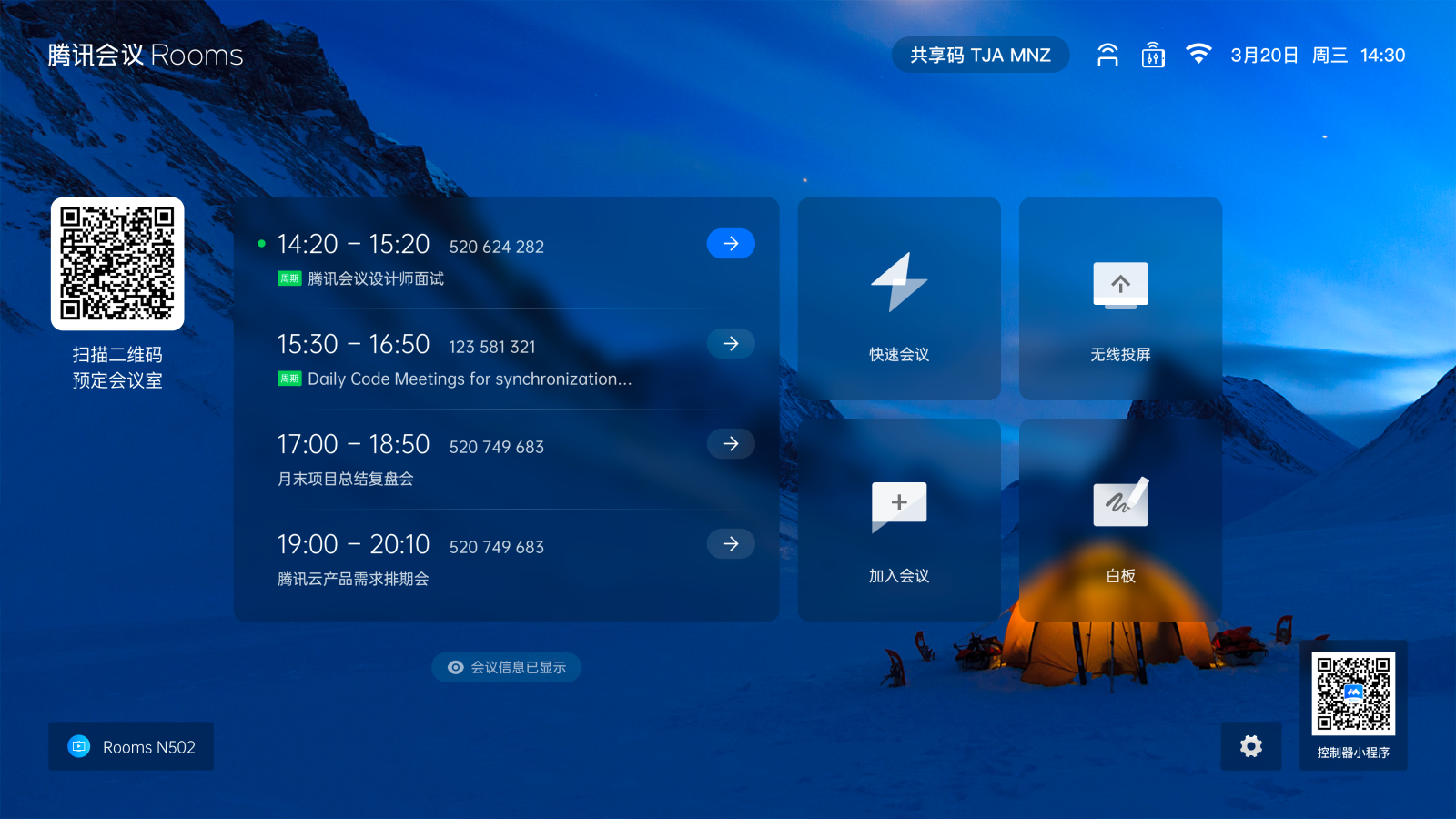This screenshot has height=819, width=1456.
Task: Select the Daily Code Meetings for synchronization title
Action: click(470, 379)
